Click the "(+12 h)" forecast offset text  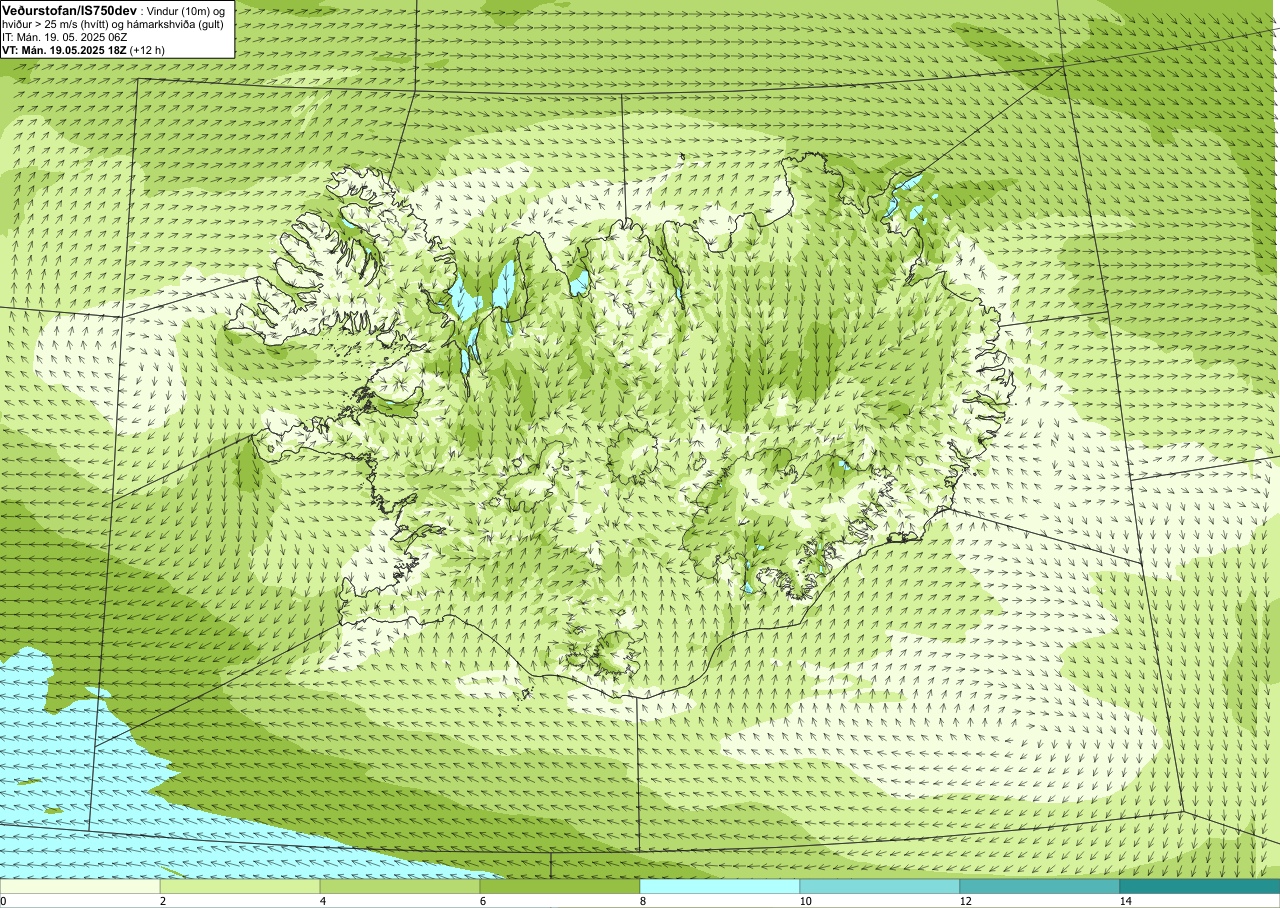[x=147, y=50]
